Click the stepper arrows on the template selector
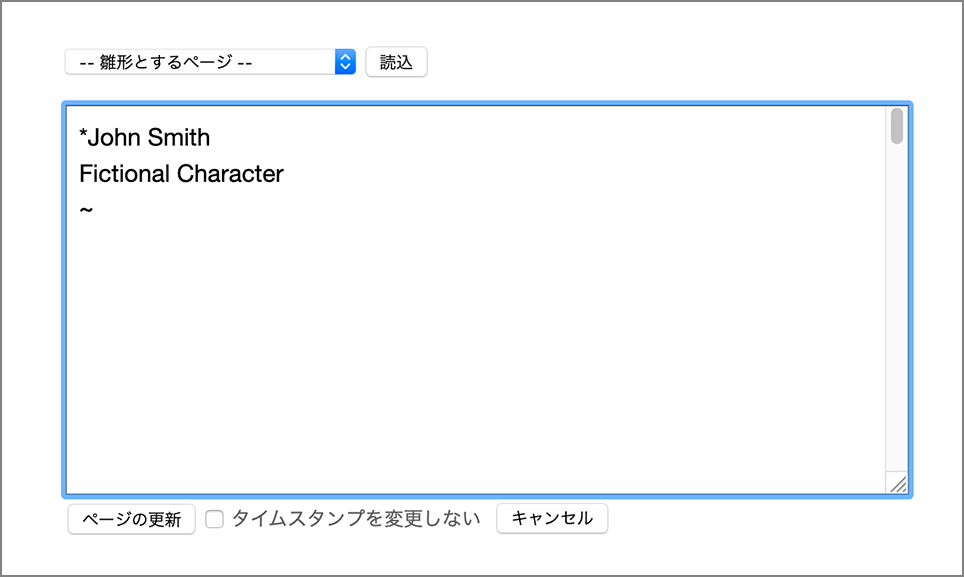 (344, 61)
